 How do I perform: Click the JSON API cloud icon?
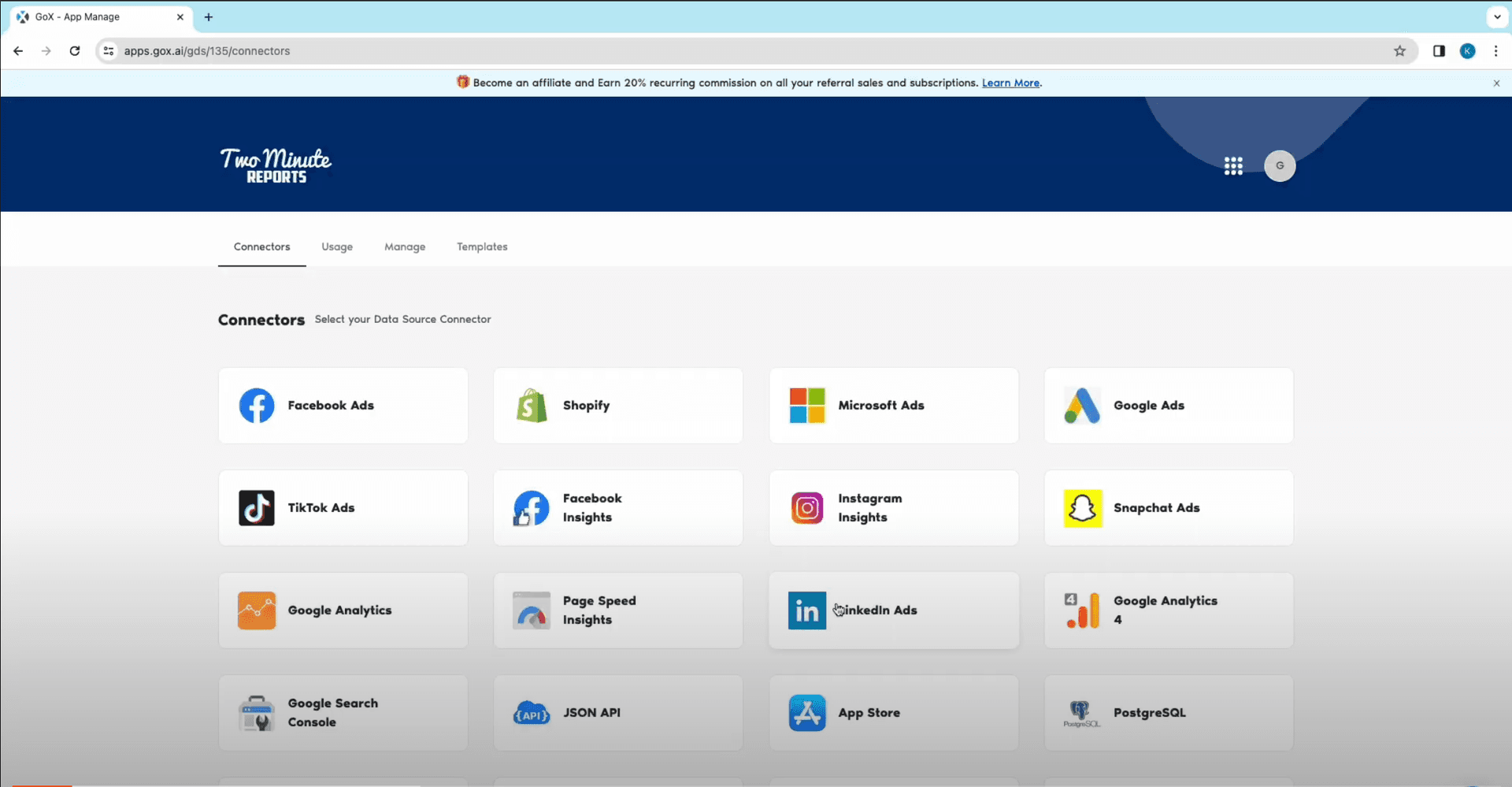point(532,713)
